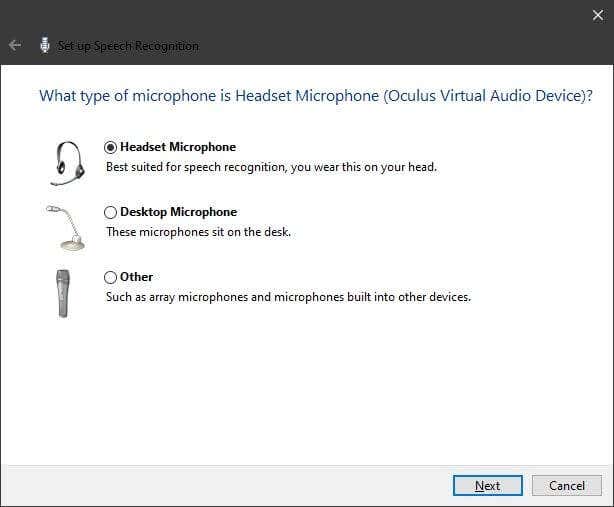Click the desktop microphone illustration
The height and width of the screenshot is (507, 614).
point(65,228)
